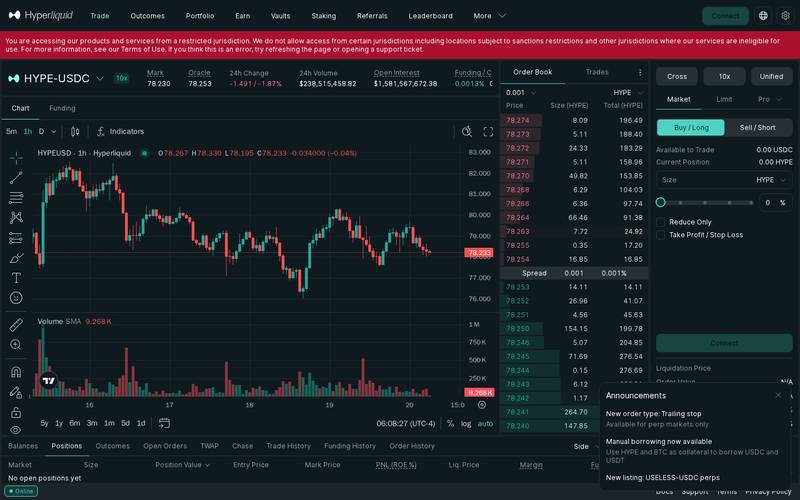The width and height of the screenshot is (800, 500).
Task: Expand the More navigation menu
Action: pyautogui.click(x=489, y=16)
